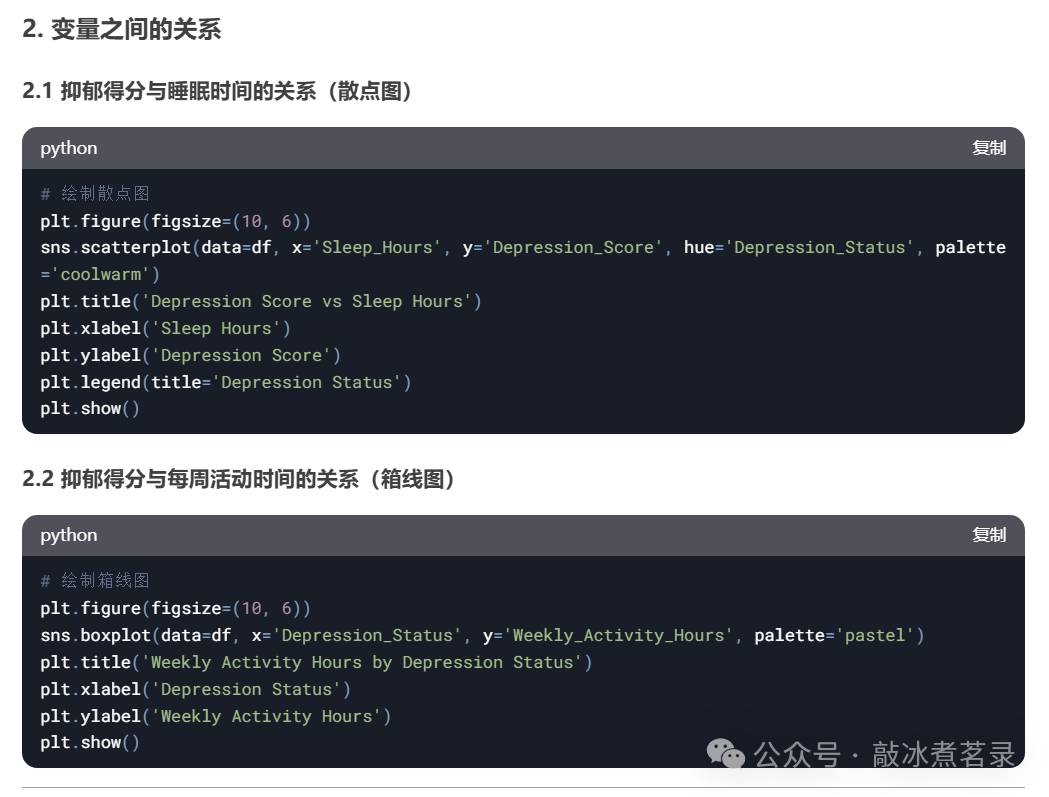Click comment '# 绘制箱线图'
The height and width of the screenshot is (797, 1049).
(95, 580)
